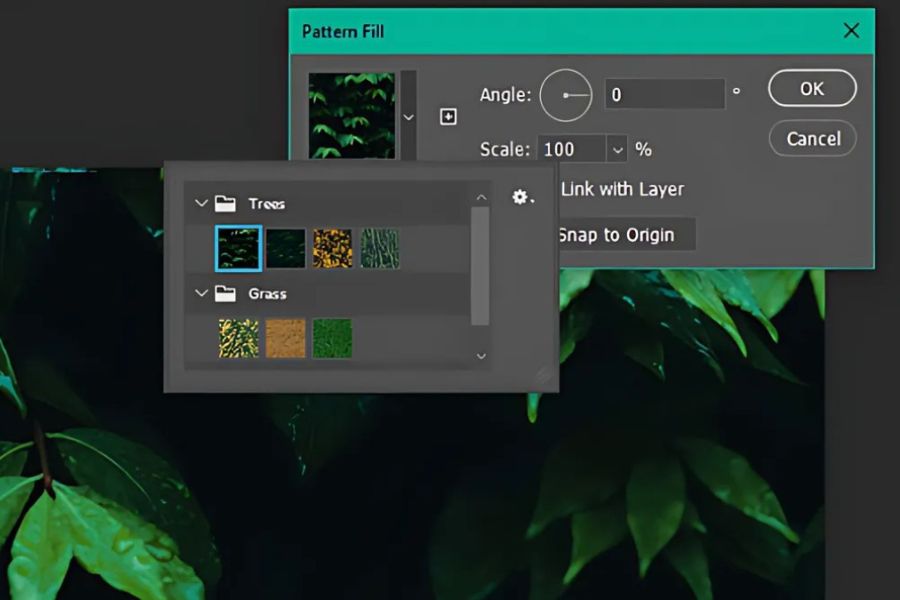
Task: Close the Pattern Fill dialog
Action: (x=851, y=31)
